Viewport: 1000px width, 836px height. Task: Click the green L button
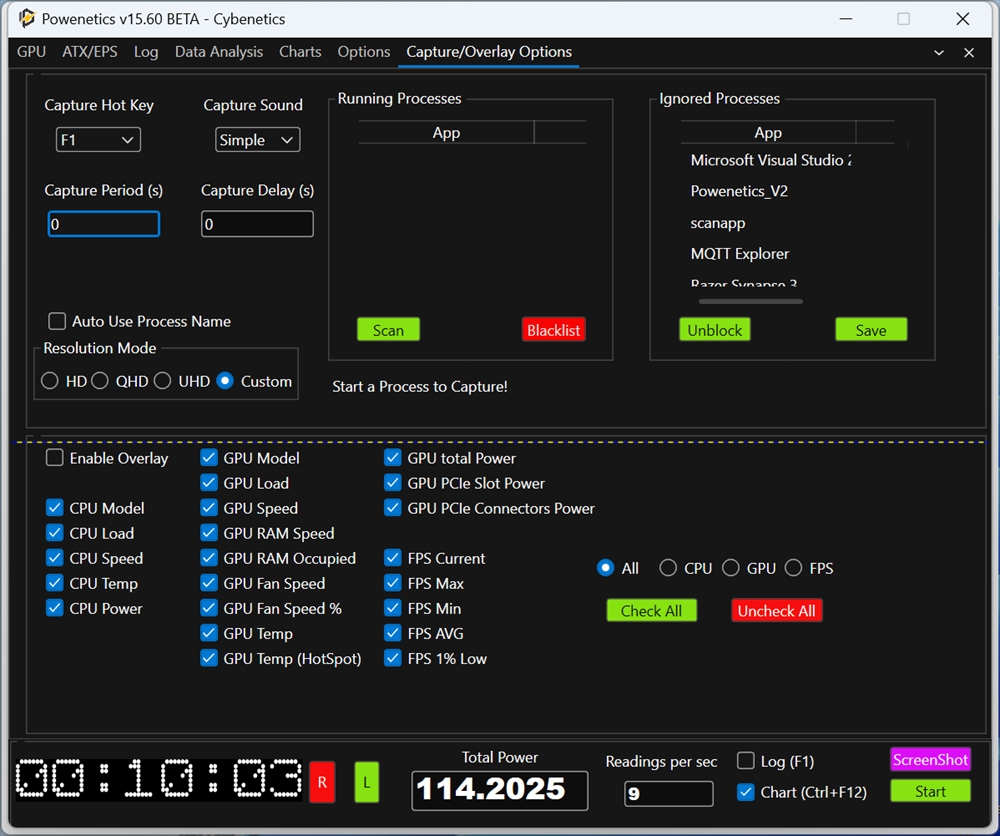(x=367, y=782)
